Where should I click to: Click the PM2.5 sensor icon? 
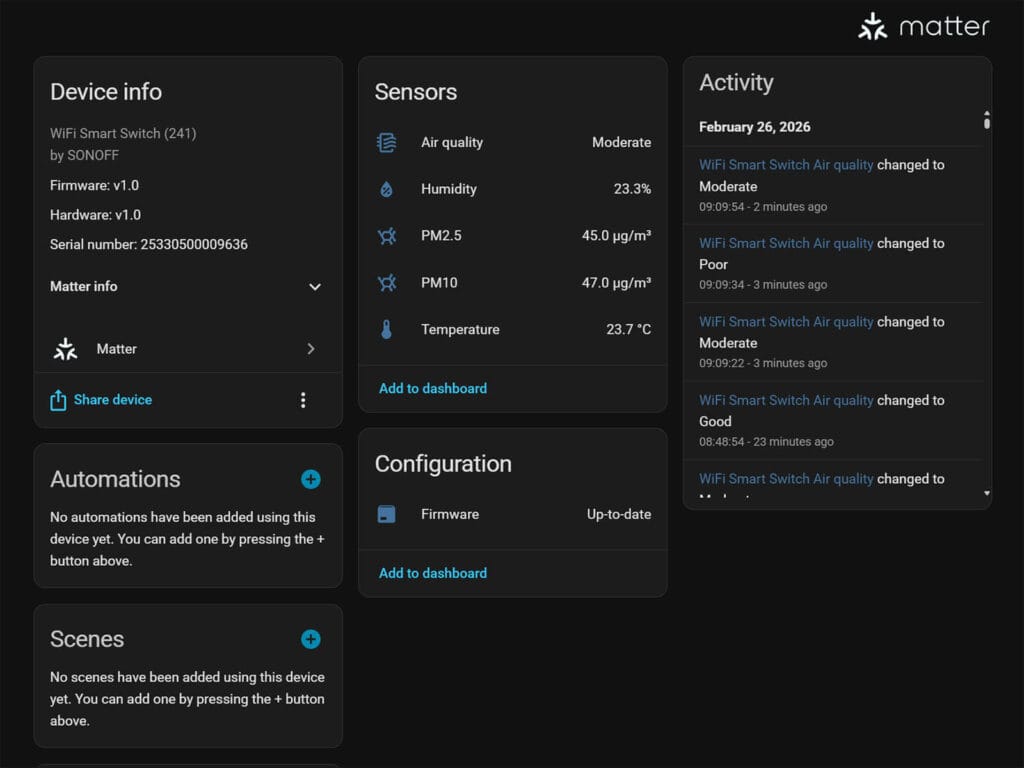(x=386, y=236)
